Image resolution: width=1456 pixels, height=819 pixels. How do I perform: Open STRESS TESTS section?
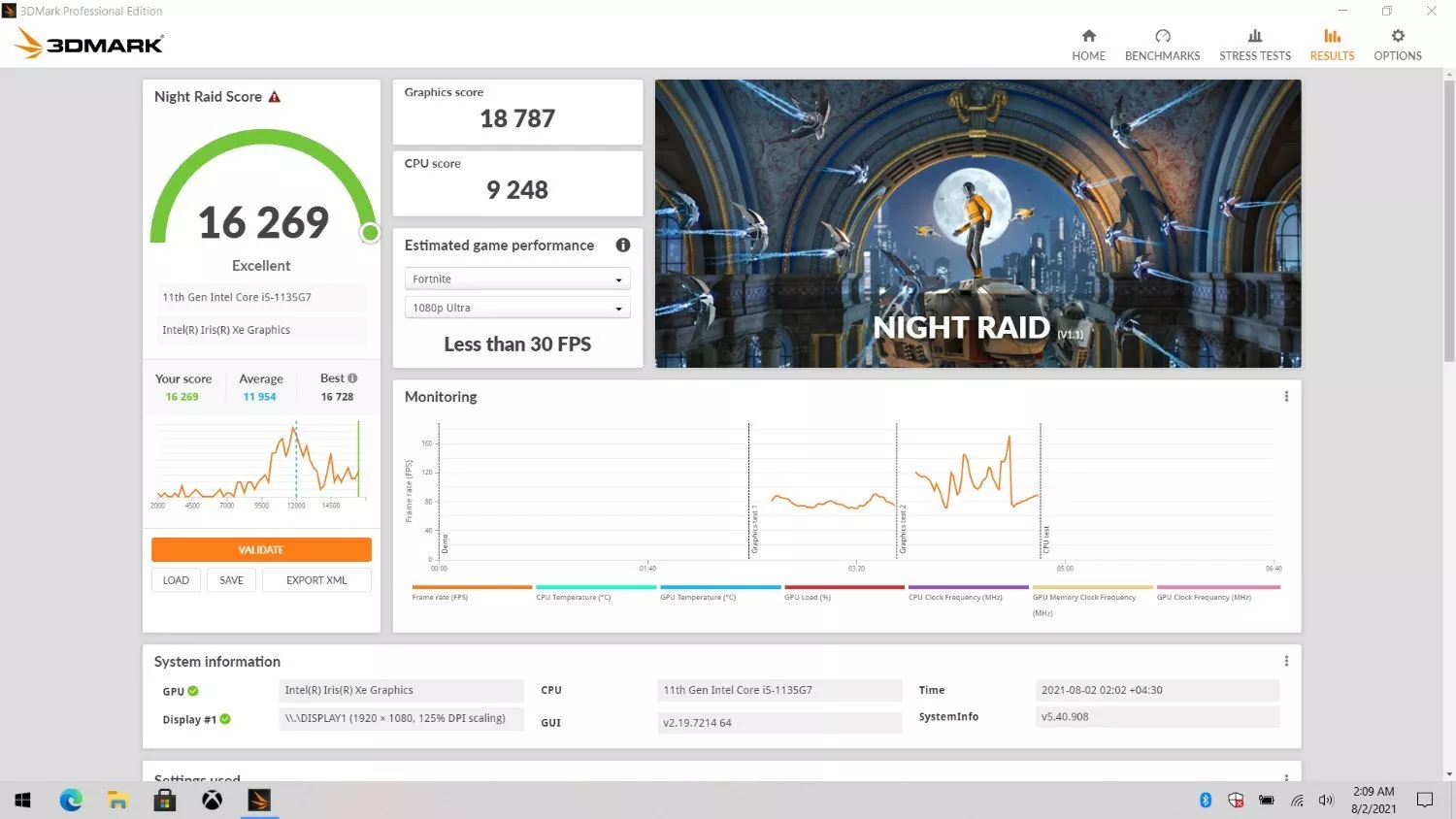(1255, 45)
